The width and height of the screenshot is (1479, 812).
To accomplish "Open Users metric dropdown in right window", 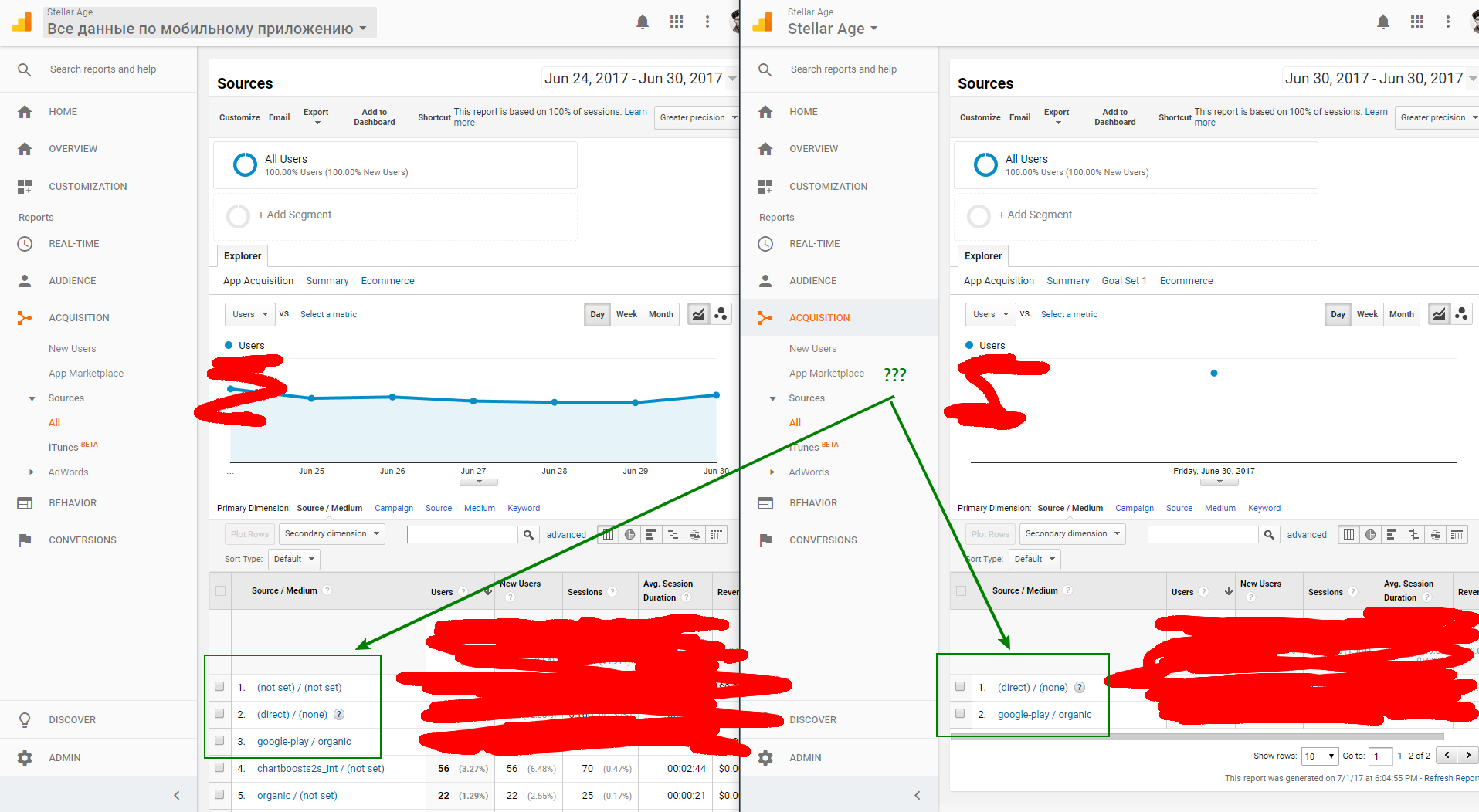I will click(x=991, y=314).
